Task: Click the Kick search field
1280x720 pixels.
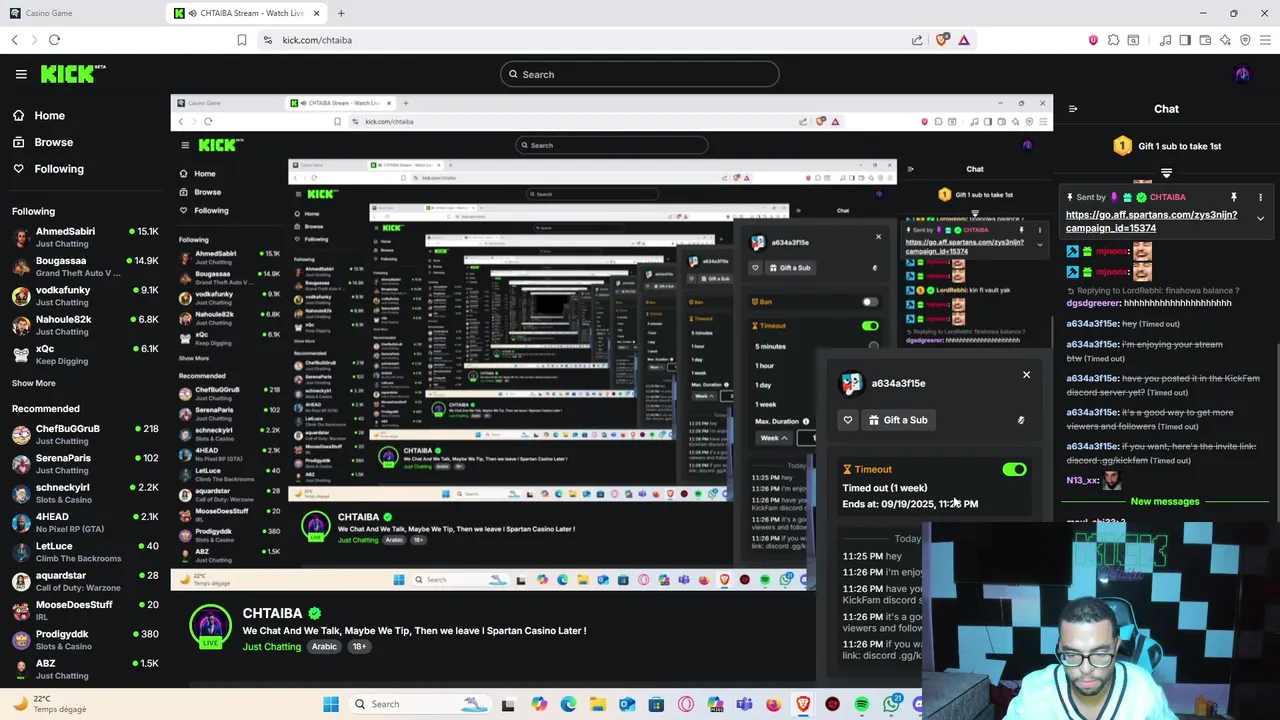Action: point(640,74)
